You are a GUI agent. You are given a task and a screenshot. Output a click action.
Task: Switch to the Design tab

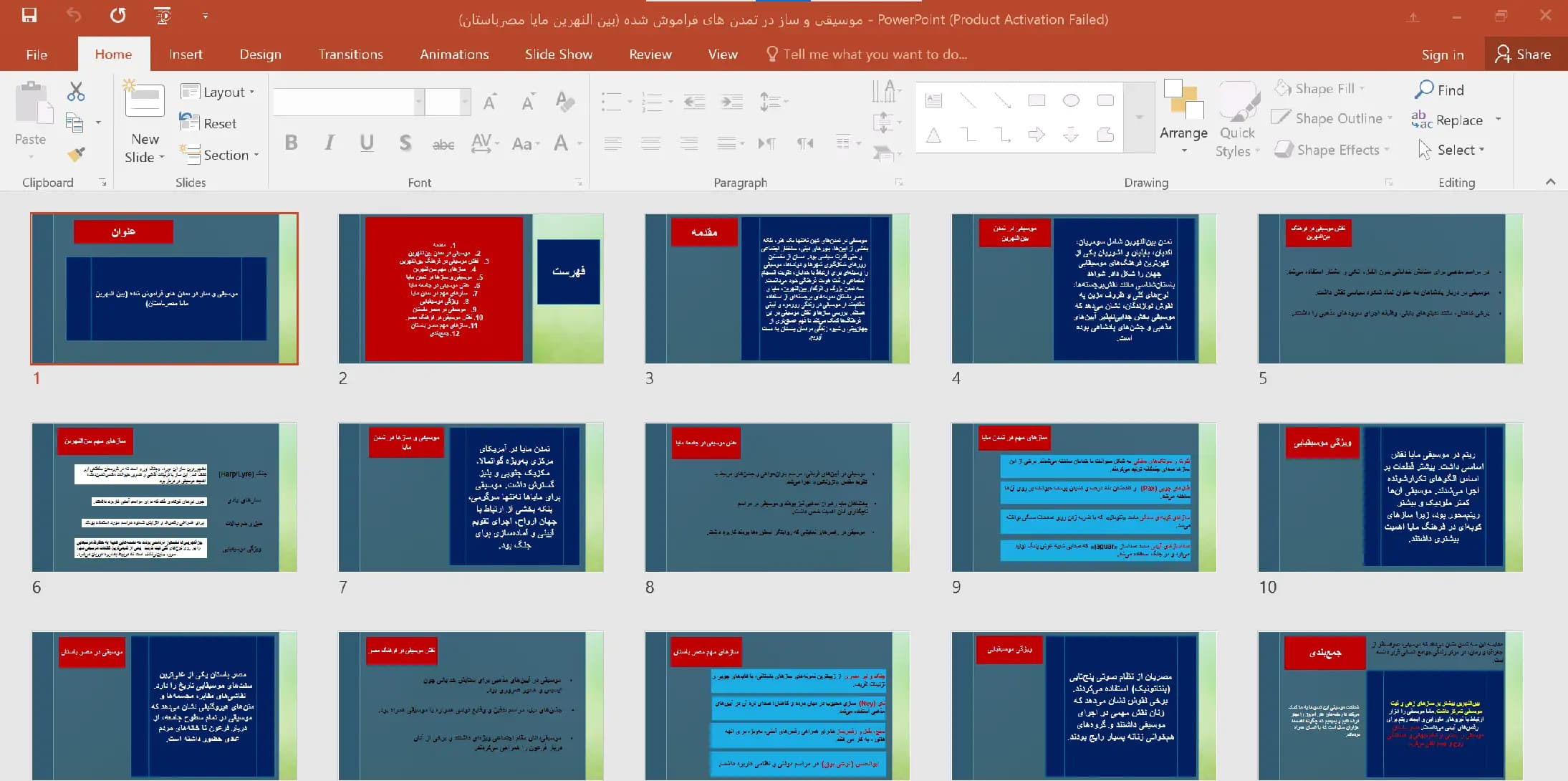point(260,54)
